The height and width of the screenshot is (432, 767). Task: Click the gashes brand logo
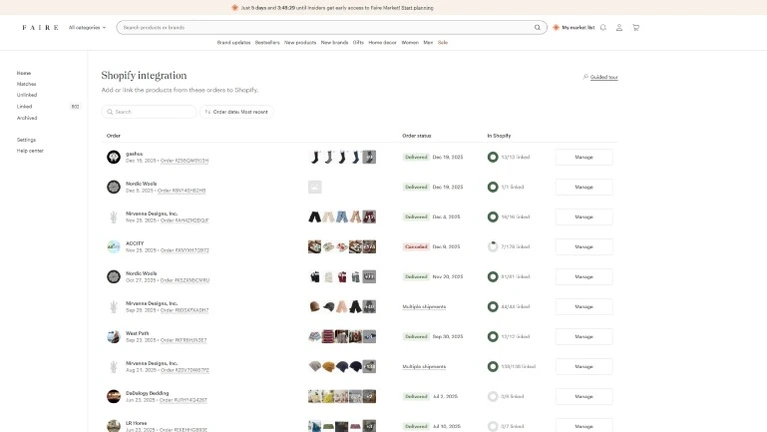point(114,157)
